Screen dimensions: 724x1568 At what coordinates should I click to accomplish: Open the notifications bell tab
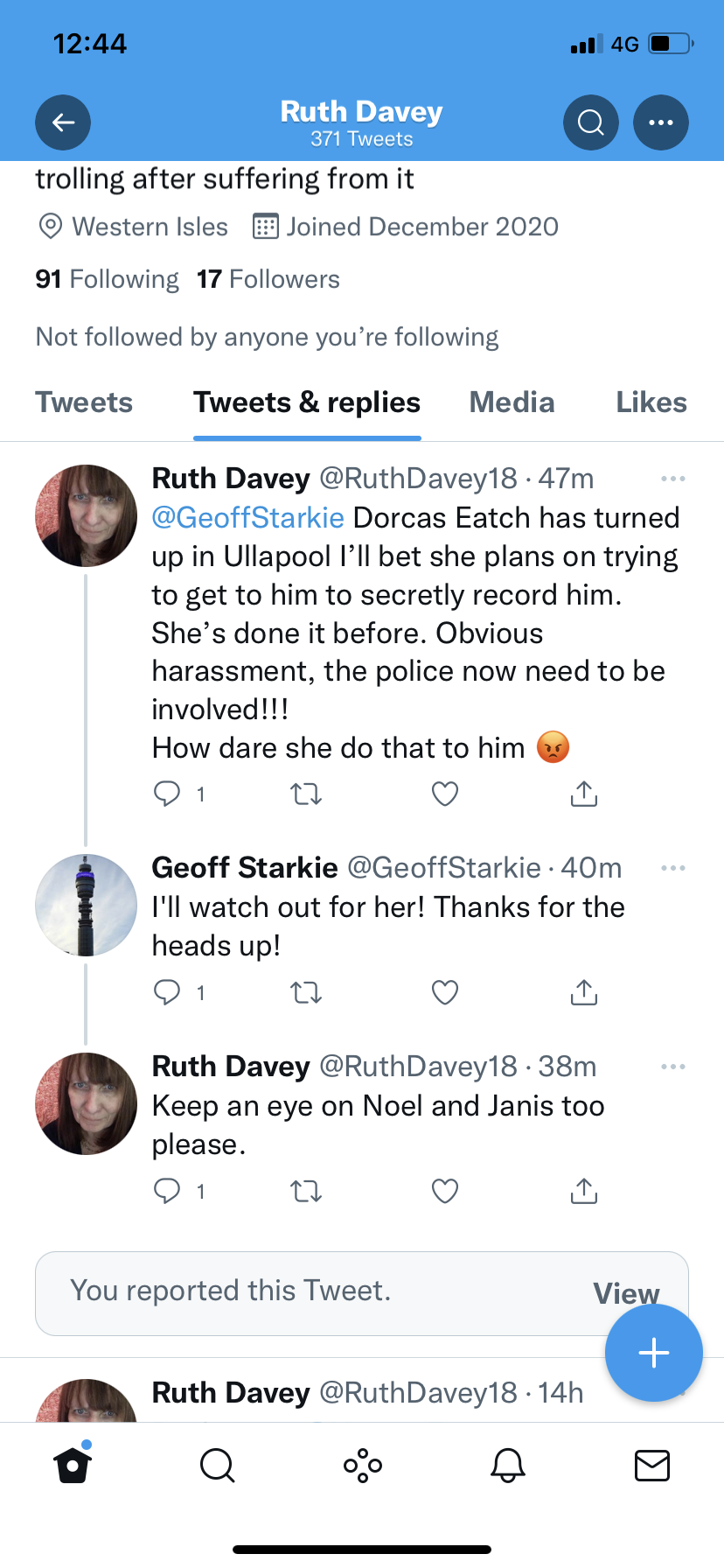[507, 1465]
